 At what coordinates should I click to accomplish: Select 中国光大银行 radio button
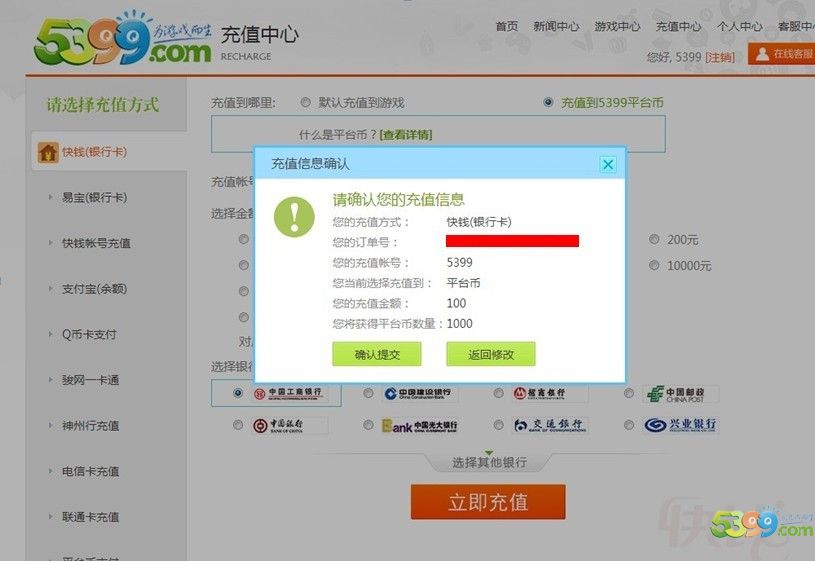pyautogui.click(x=369, y=425)
